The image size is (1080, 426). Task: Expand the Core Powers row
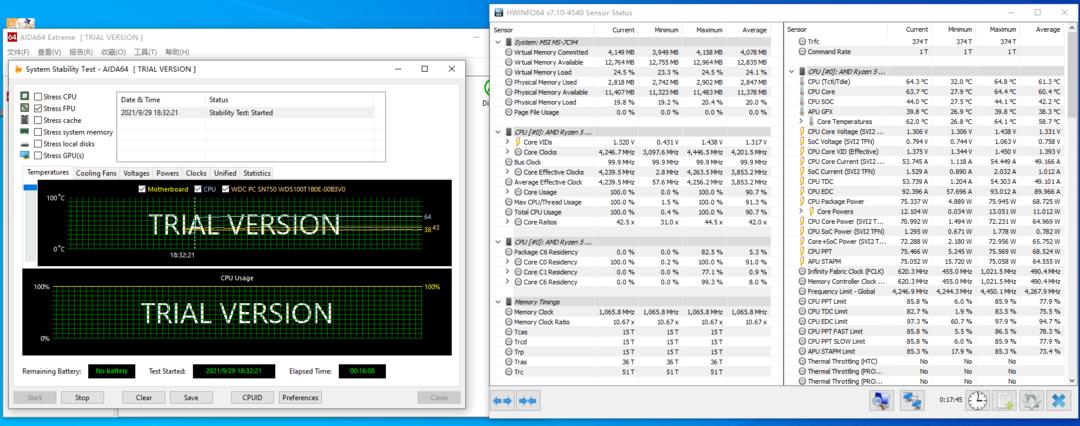(x=801, y=211)
